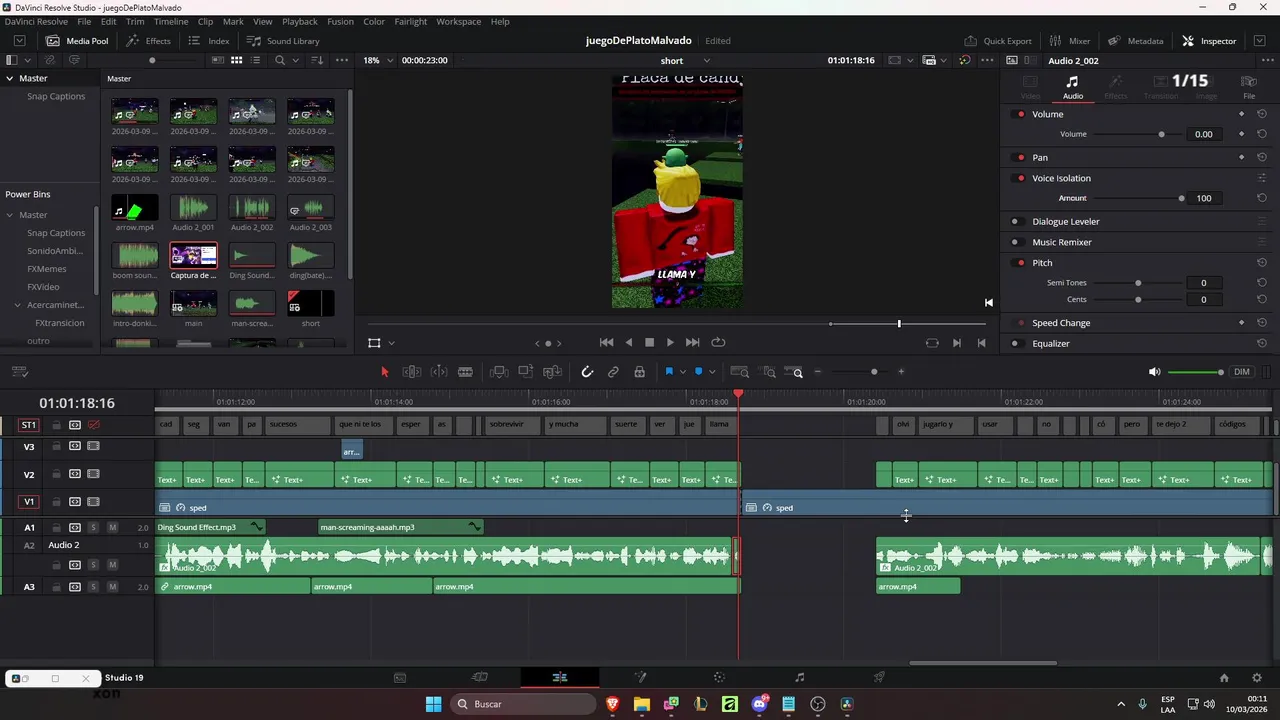Open the flag color dropdown arrow
This screenshot has height=720, width=1280.
coord(683,372)
